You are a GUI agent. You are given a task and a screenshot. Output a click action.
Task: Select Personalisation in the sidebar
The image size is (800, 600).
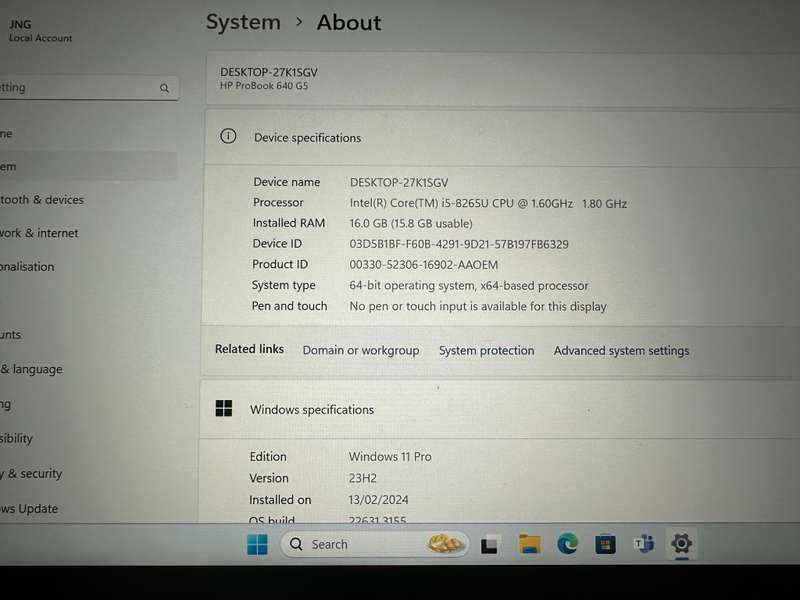tap(88, 266)
